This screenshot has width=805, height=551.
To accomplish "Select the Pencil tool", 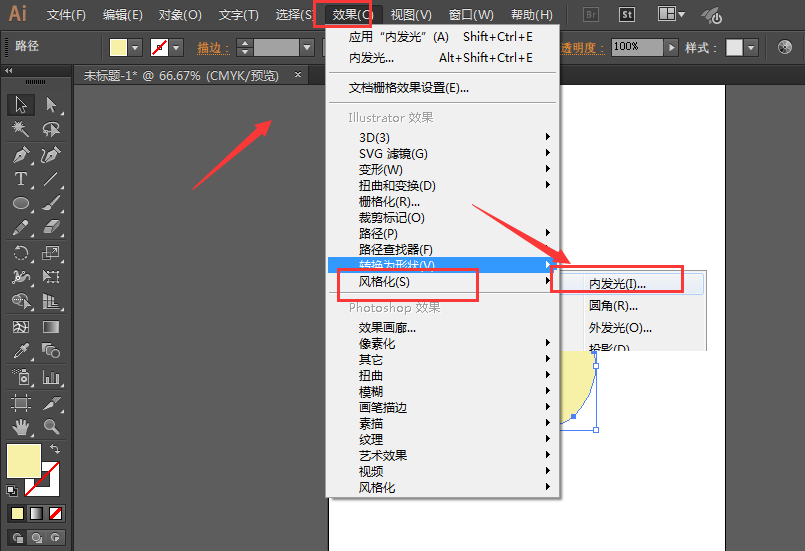I will (21, 227).
